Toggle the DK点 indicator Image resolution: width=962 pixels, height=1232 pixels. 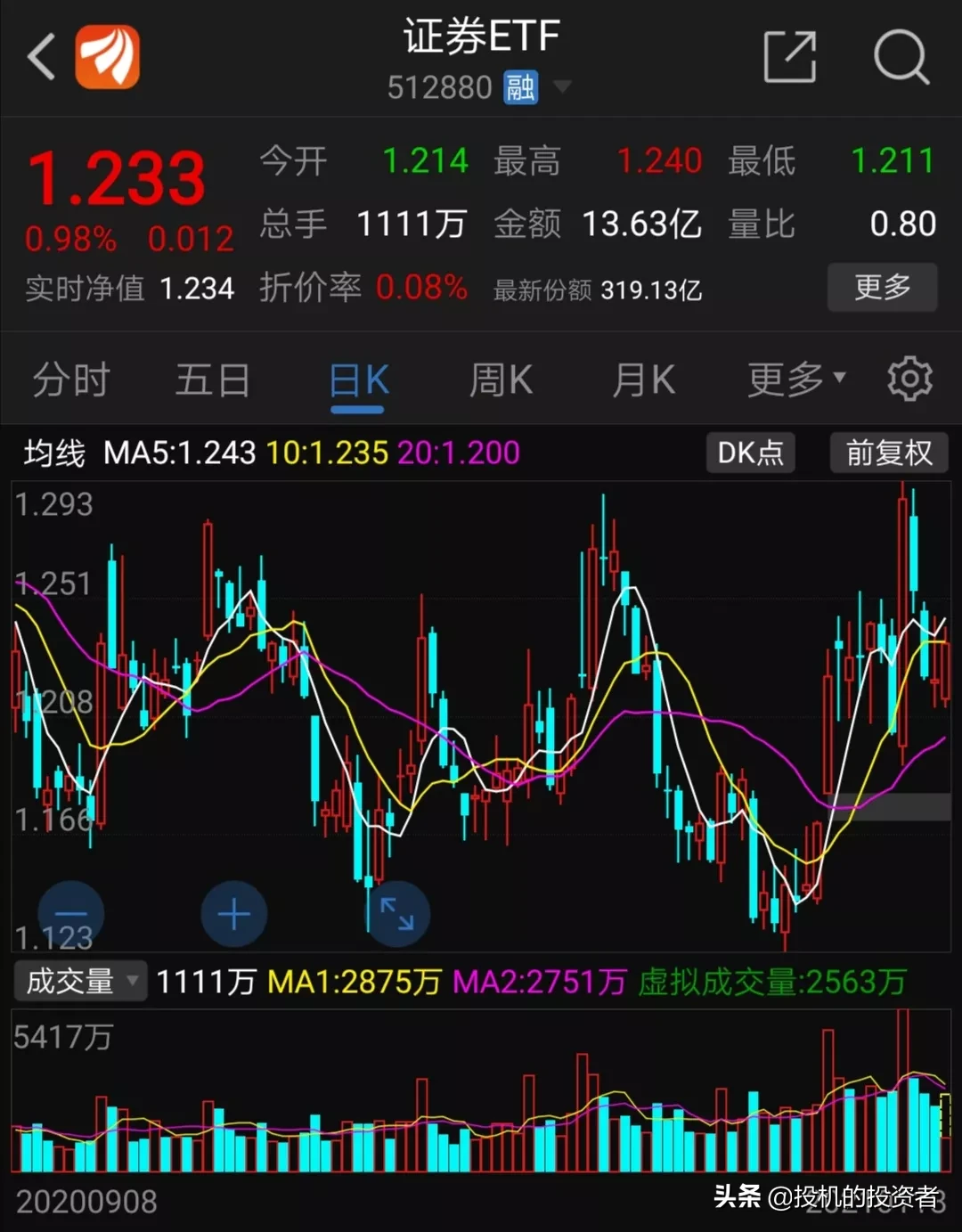click(751, 453)
